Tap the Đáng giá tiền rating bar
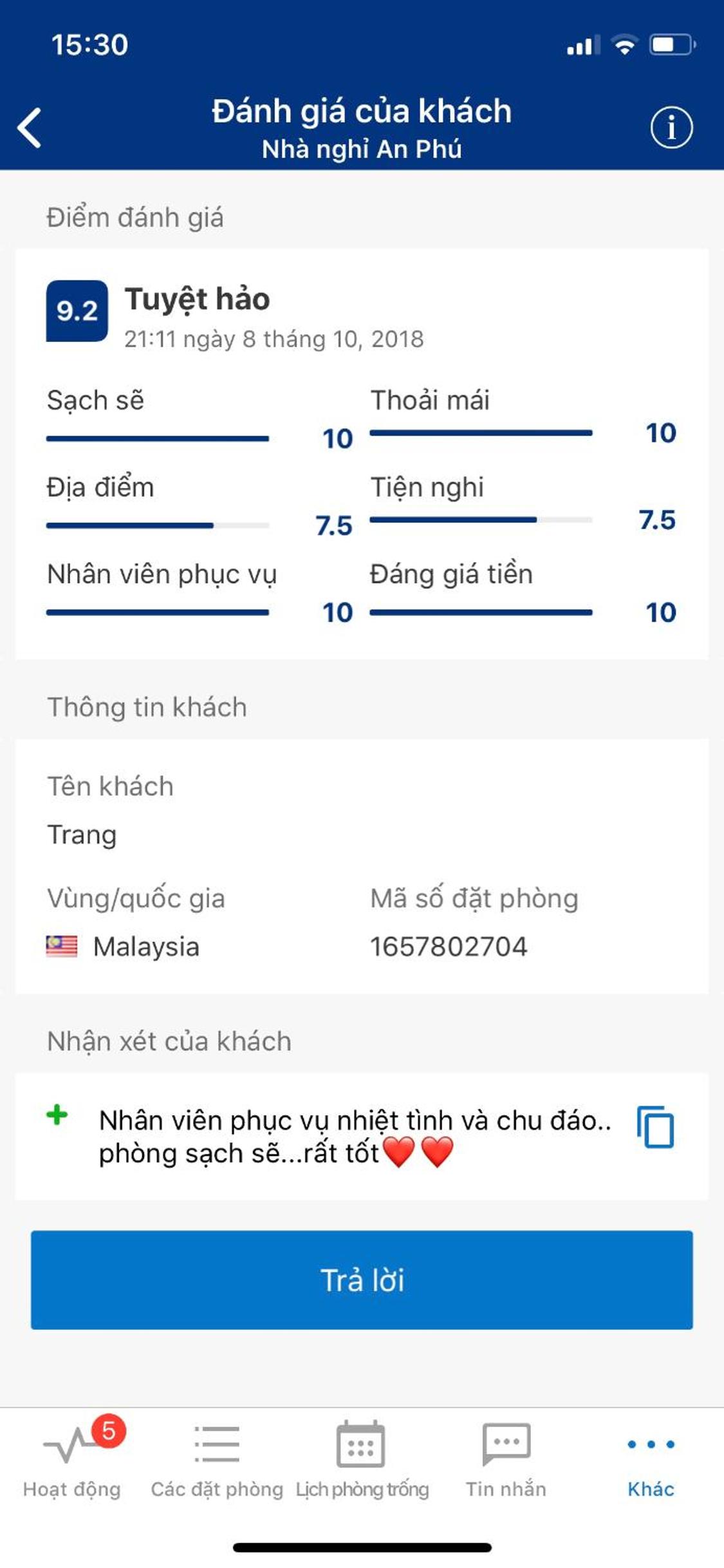724x1568 pixels. click(x=481, y=612)
